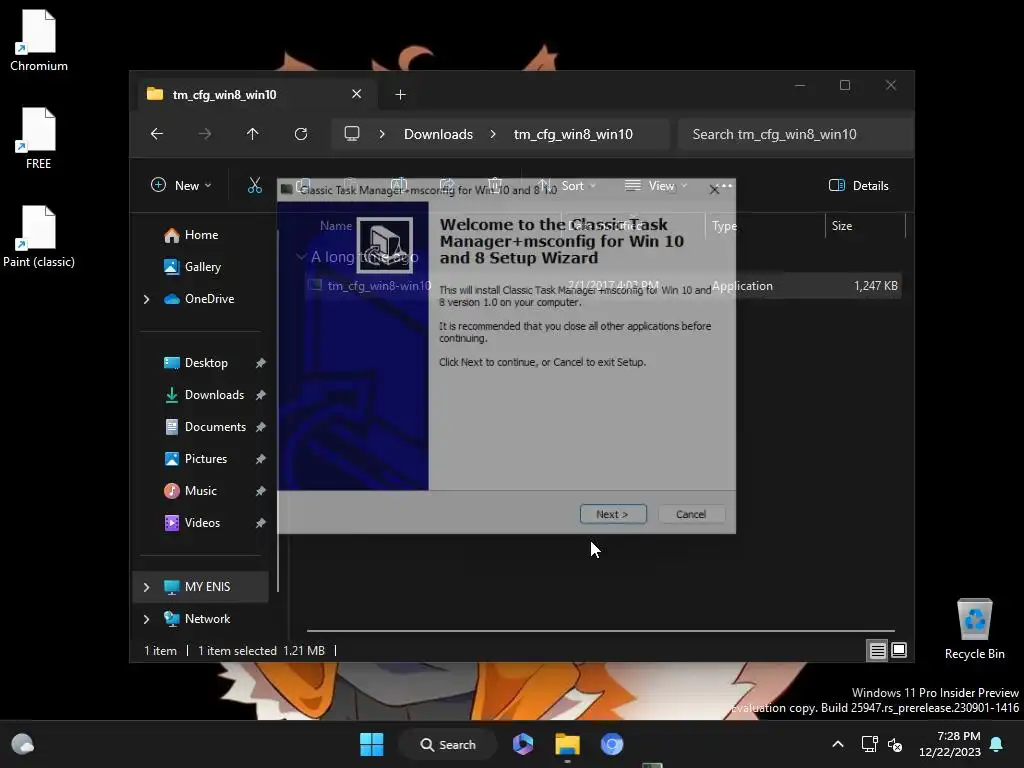This screenshot has height=768, width=1024.
Task: Open a new Explorer tab
Action: (400, 95)
